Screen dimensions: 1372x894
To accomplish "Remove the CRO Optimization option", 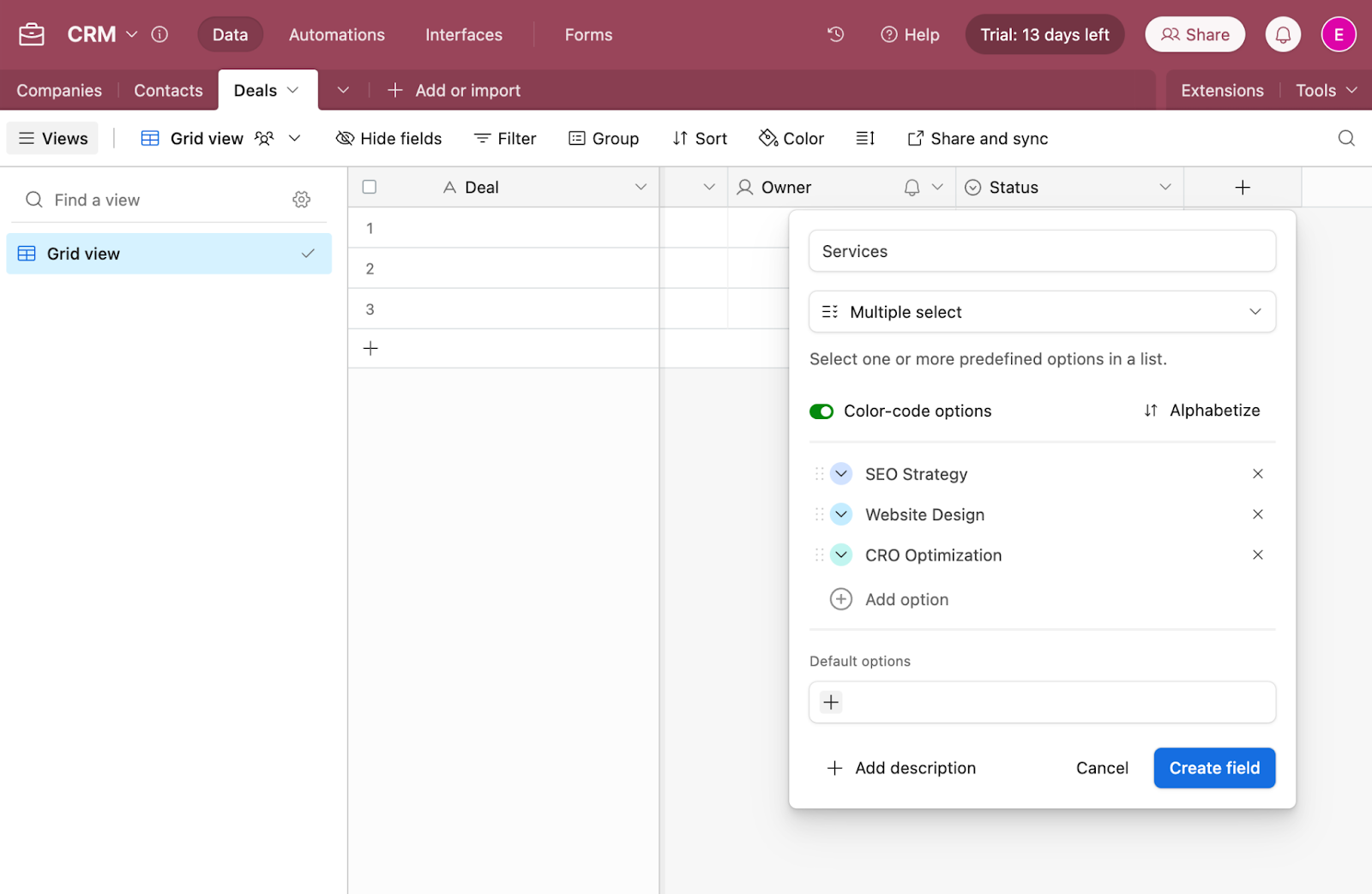I will pyautogui.click(x=1258, y=555).
